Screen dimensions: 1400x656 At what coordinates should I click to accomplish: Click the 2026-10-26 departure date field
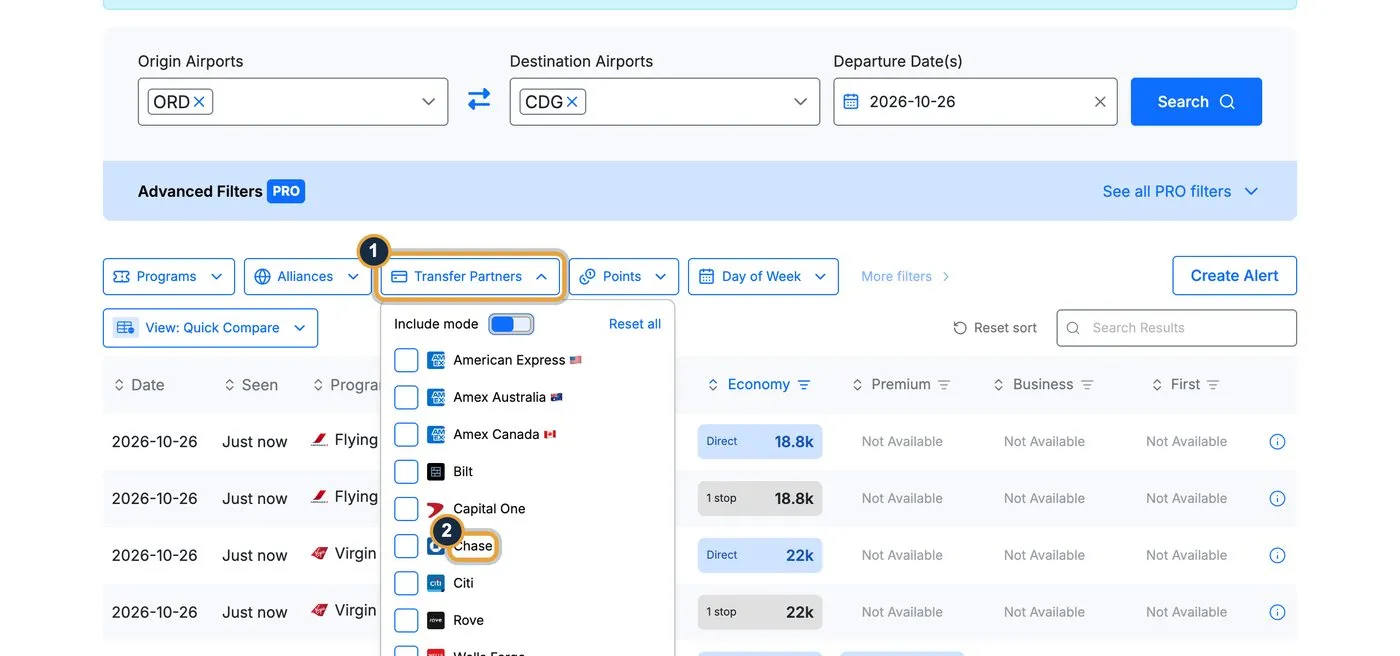point(975,102)
